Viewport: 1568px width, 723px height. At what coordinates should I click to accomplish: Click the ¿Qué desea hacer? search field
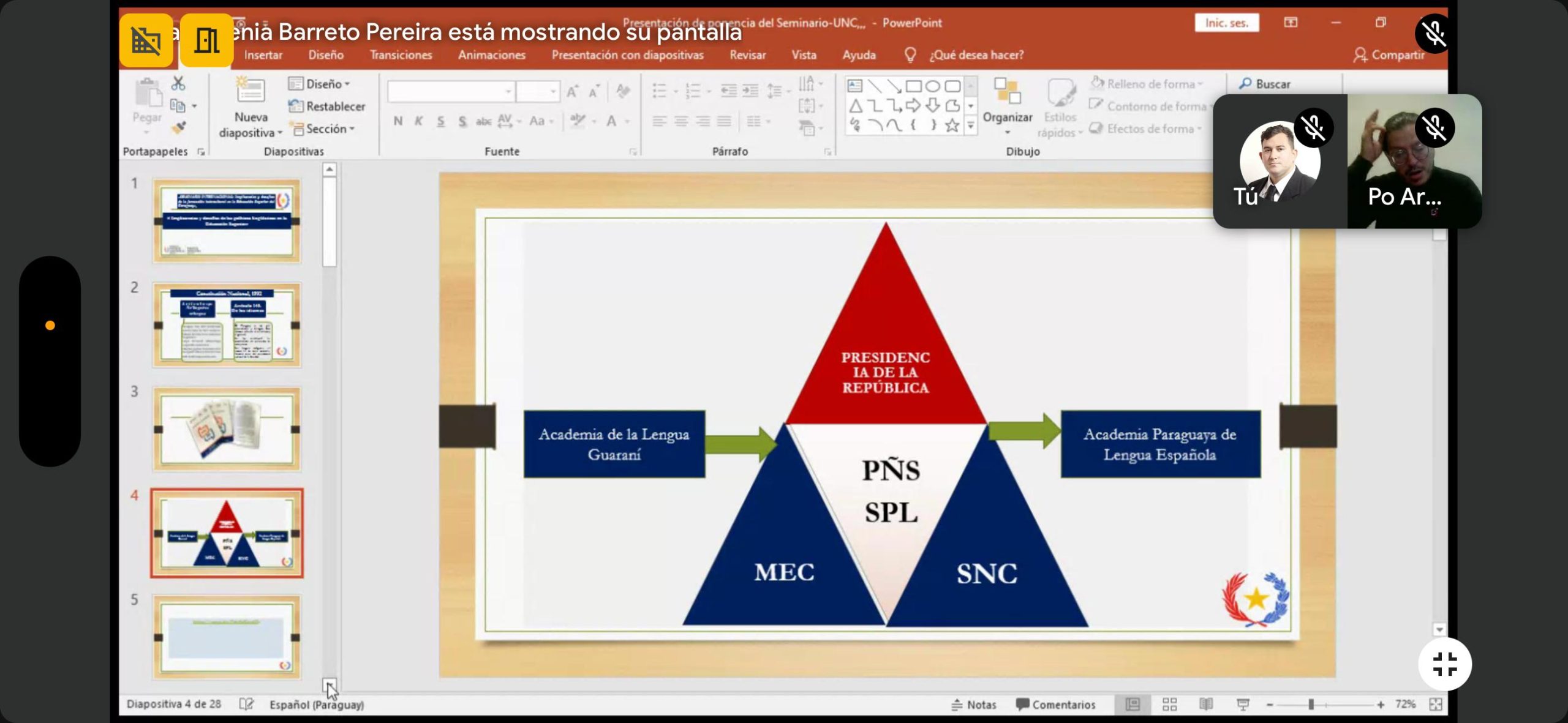coord(976,55)
